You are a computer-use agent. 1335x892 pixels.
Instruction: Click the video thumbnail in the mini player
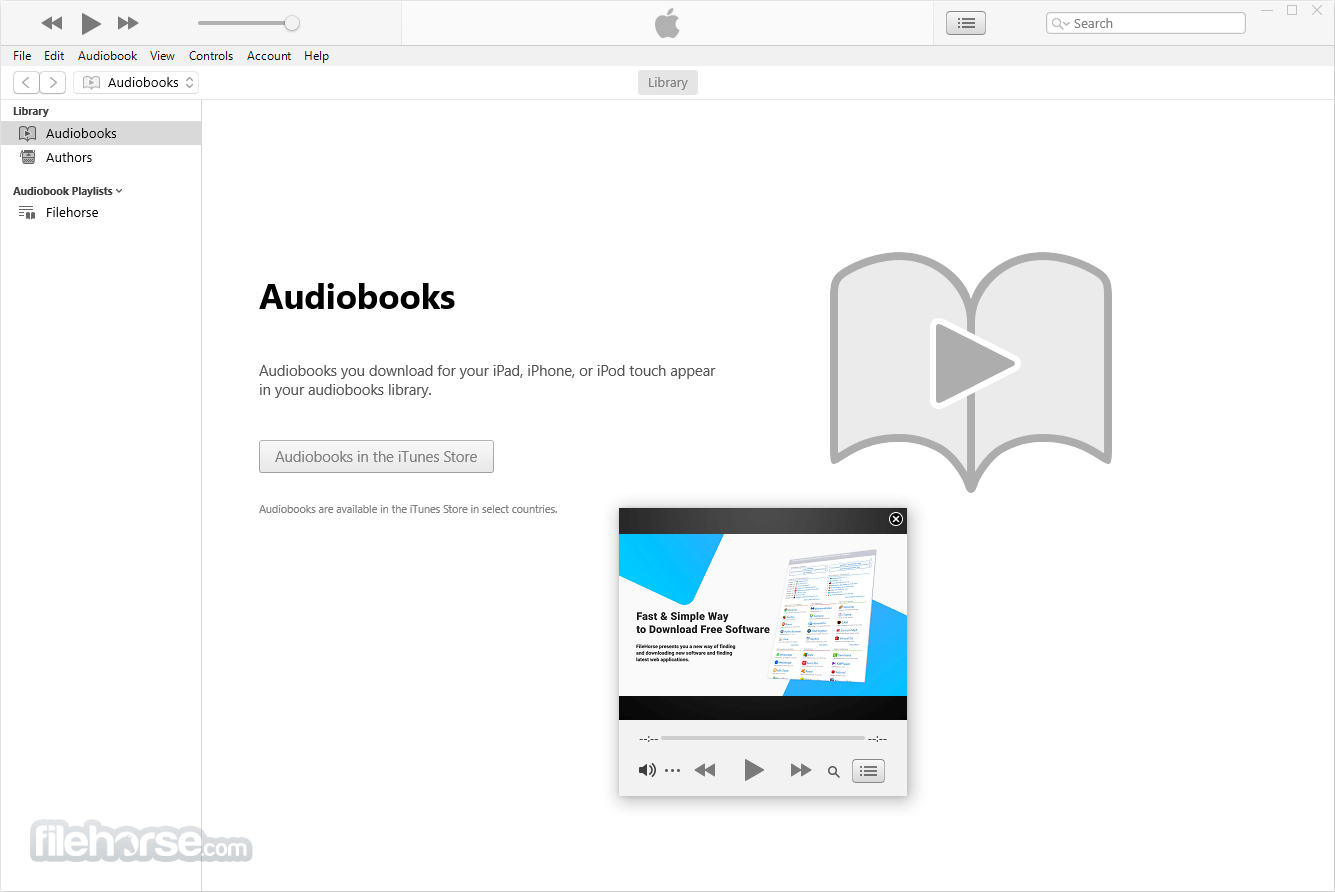[x=763, y=614]
